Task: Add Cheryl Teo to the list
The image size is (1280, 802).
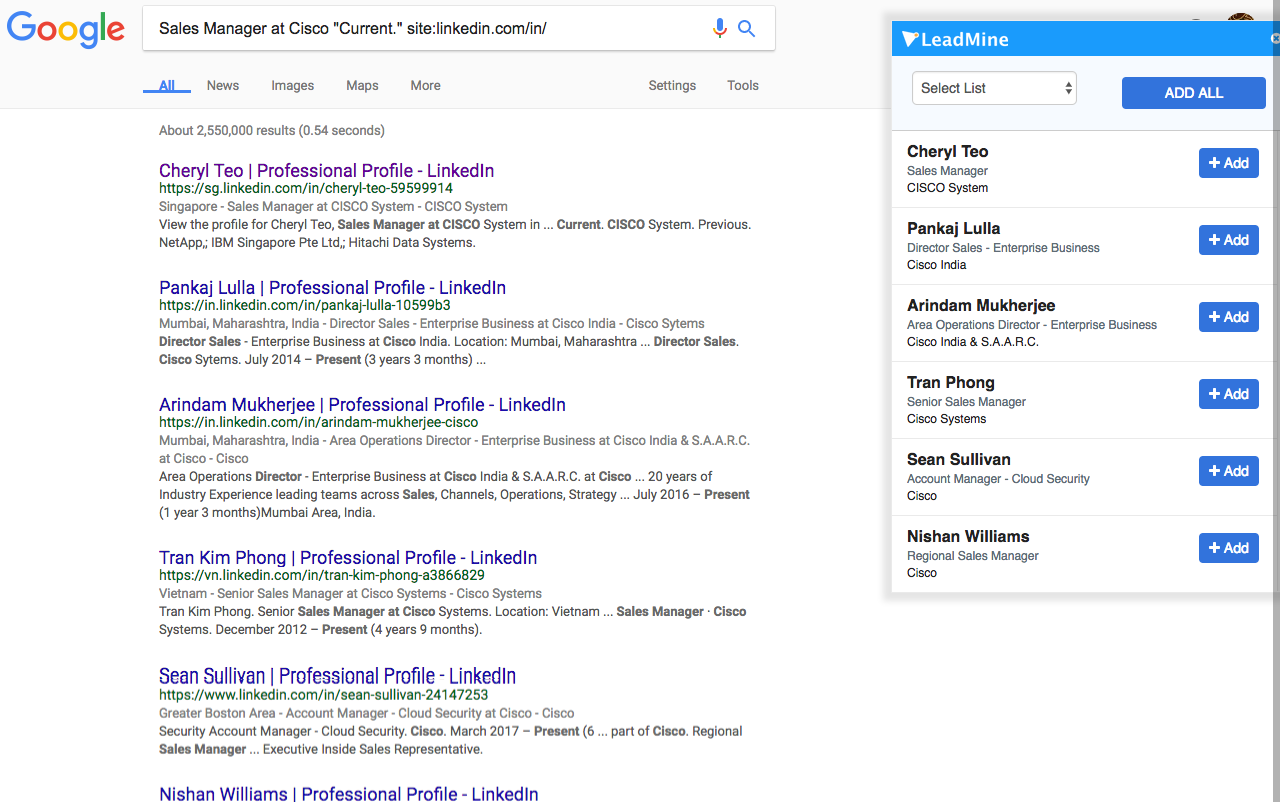Action: 1228,163
